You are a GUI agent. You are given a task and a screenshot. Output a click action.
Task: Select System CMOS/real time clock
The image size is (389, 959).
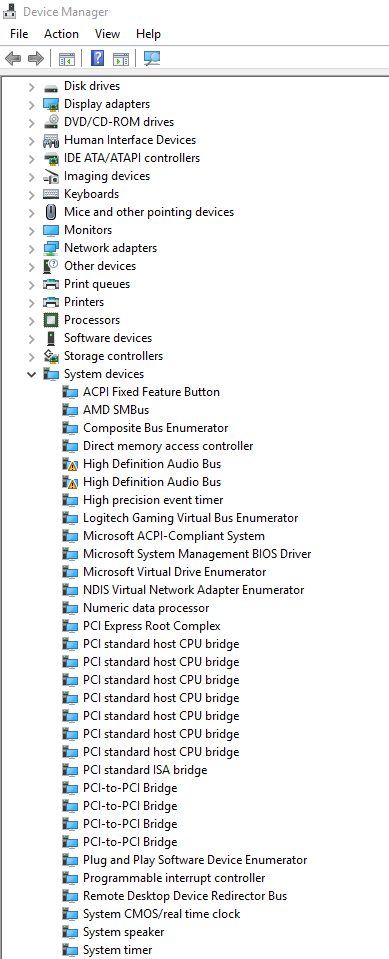161,914
